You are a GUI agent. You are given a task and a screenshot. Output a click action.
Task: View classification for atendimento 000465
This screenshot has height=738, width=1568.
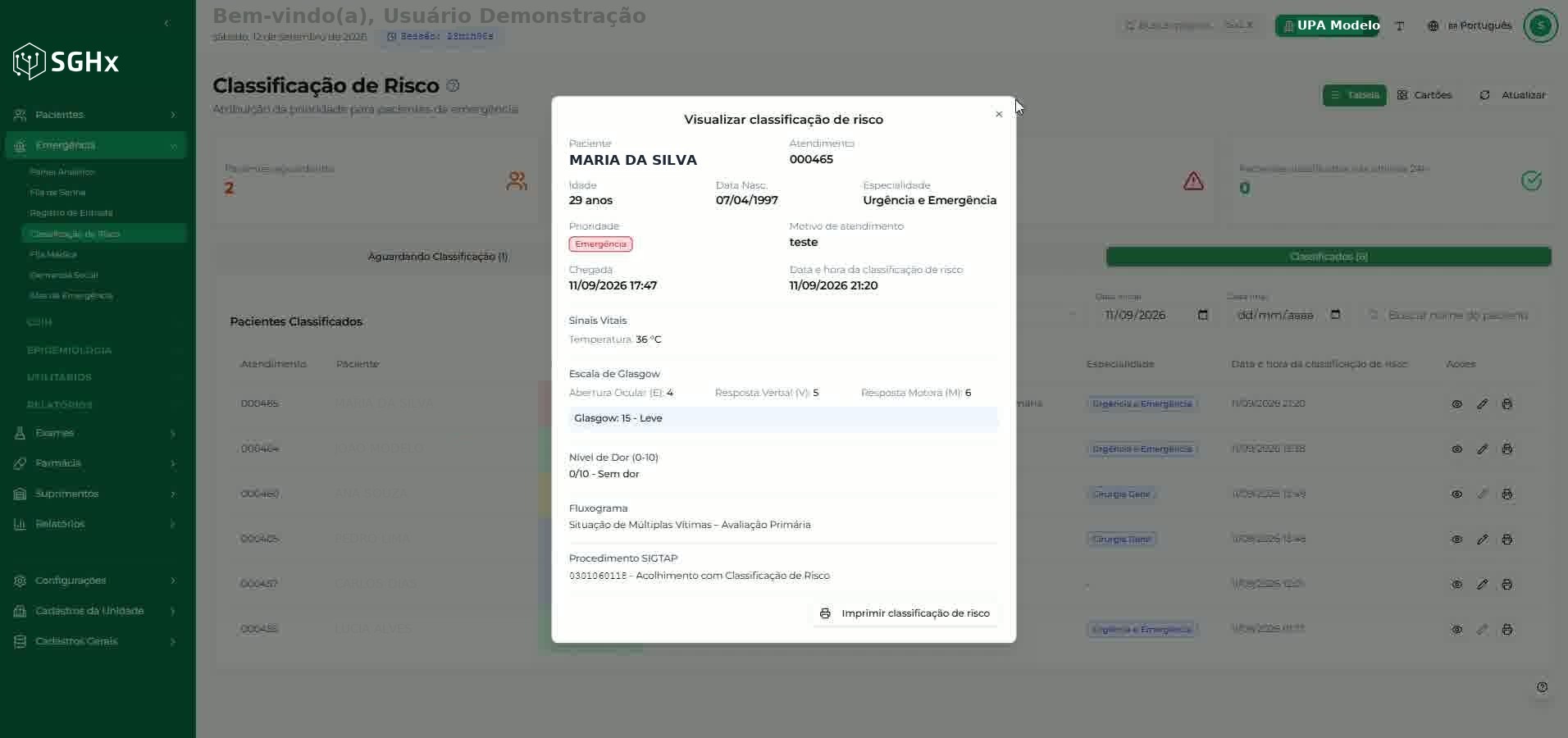(1456, 404)
